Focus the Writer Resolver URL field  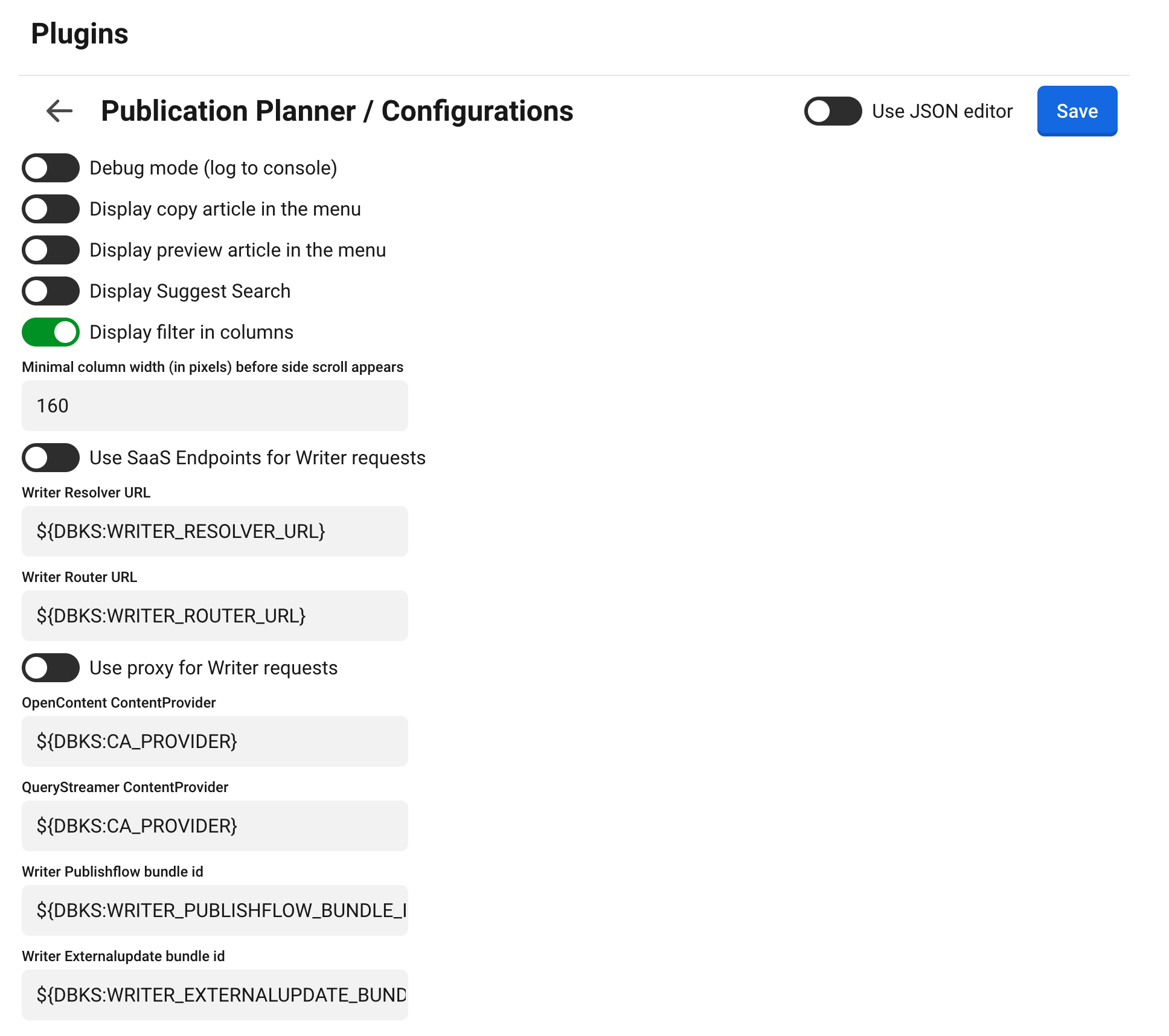pyautogui.click(x=214, y=531)
